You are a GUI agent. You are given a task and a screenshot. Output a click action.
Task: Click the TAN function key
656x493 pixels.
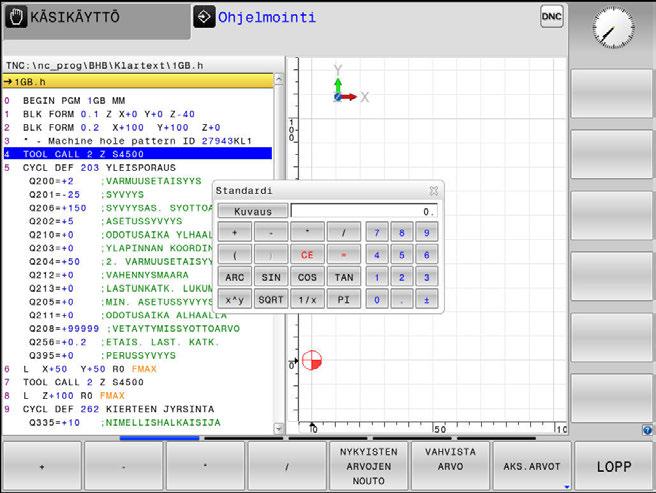pos(343,277)
